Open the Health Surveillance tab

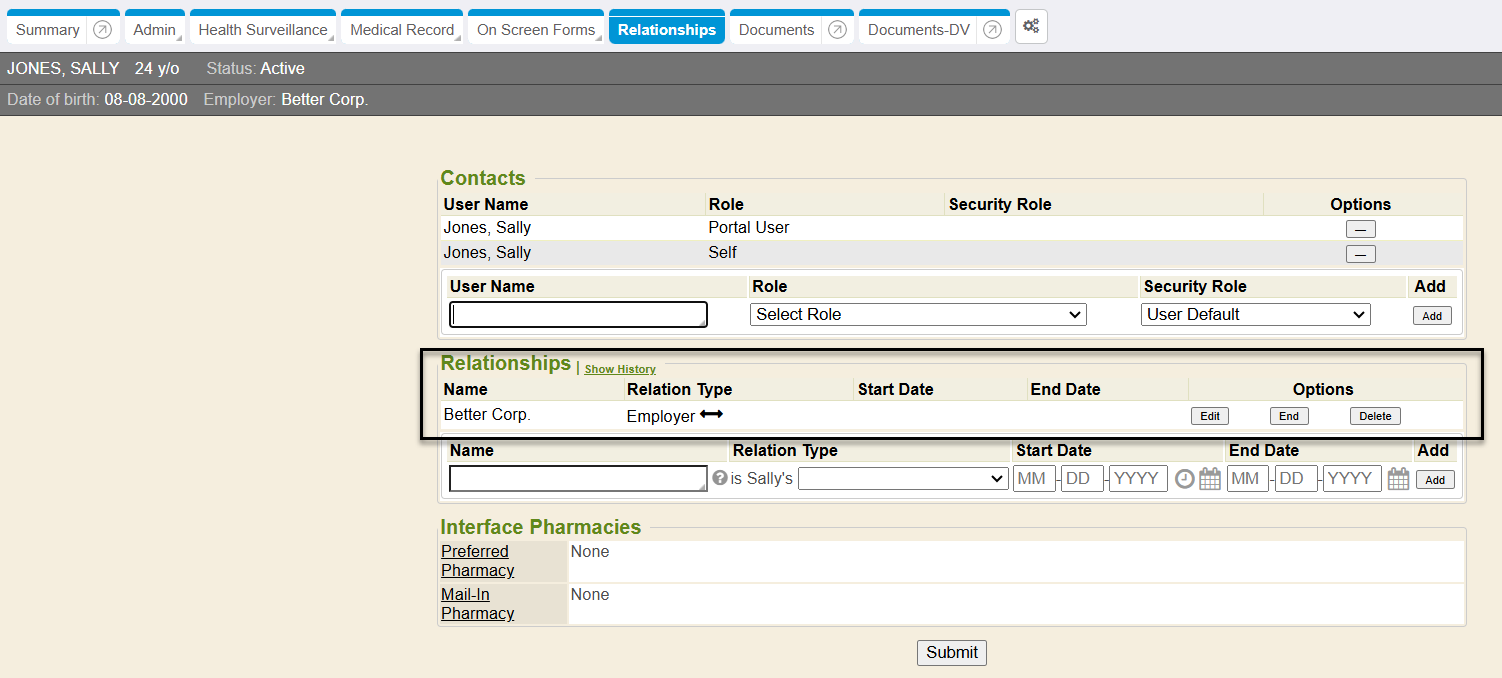pyautogui.click(x=263, y=30)
